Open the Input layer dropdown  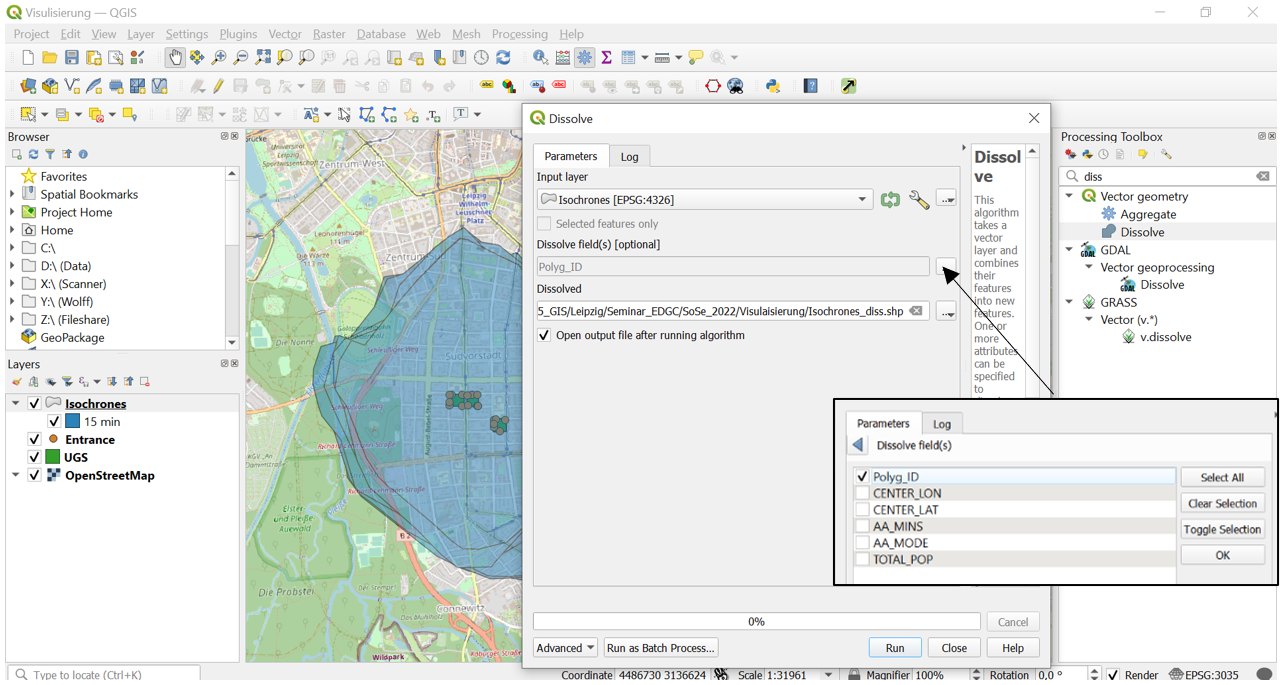coord(862,200)
